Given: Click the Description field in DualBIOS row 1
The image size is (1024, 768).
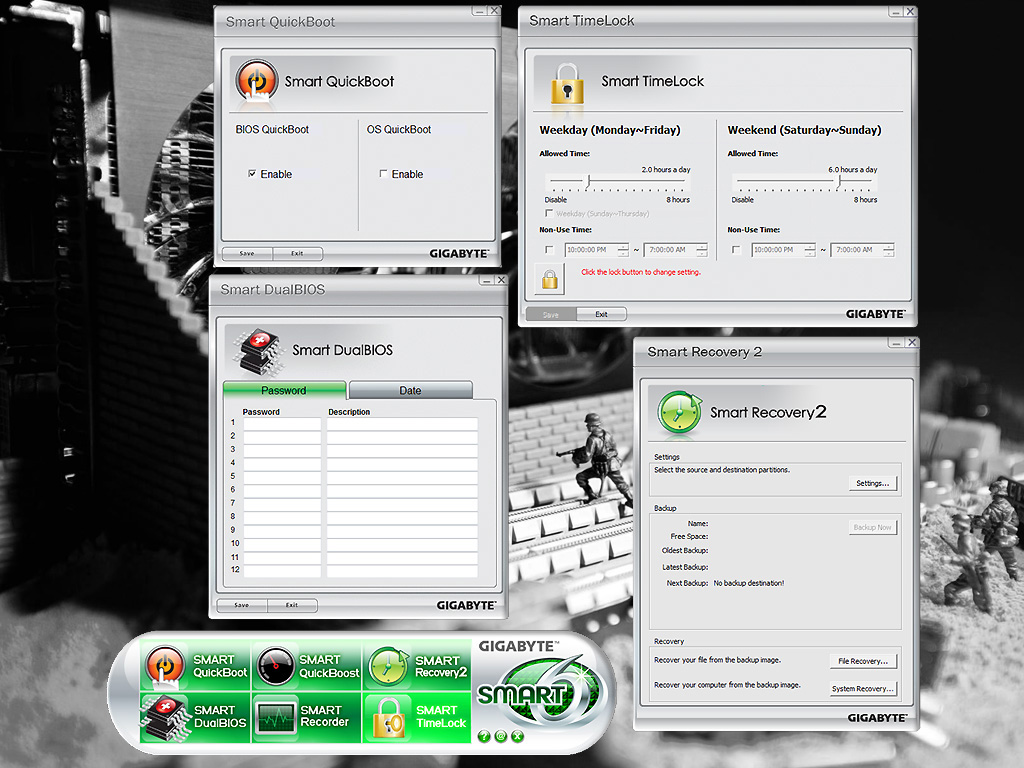Looking at the screenshot, I should pyautogui.click(x=402, y=423).
